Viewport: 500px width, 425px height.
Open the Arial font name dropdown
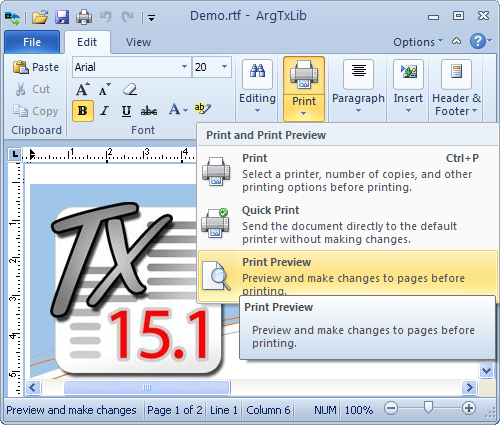184,67
